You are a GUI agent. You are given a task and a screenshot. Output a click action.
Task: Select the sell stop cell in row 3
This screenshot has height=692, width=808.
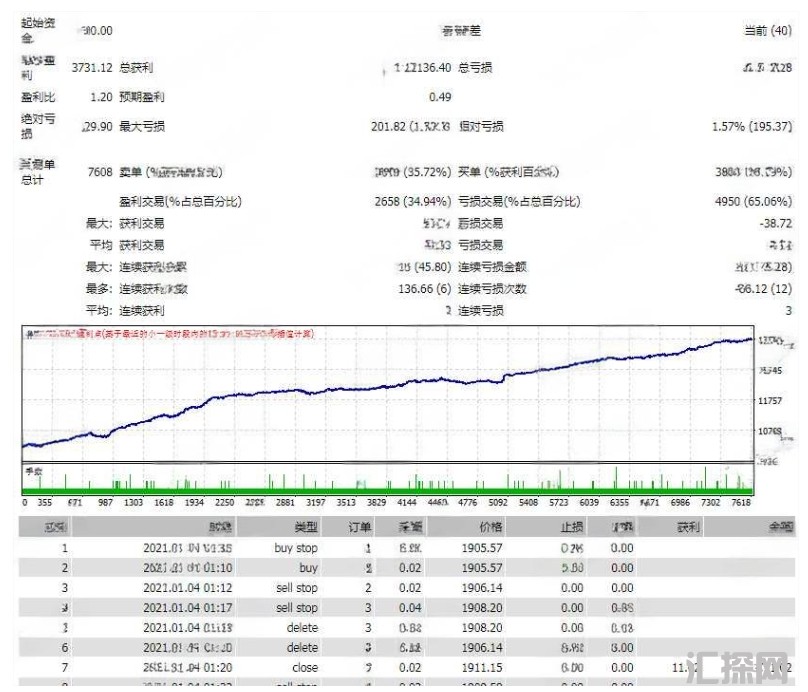click(x=297, y=588)
